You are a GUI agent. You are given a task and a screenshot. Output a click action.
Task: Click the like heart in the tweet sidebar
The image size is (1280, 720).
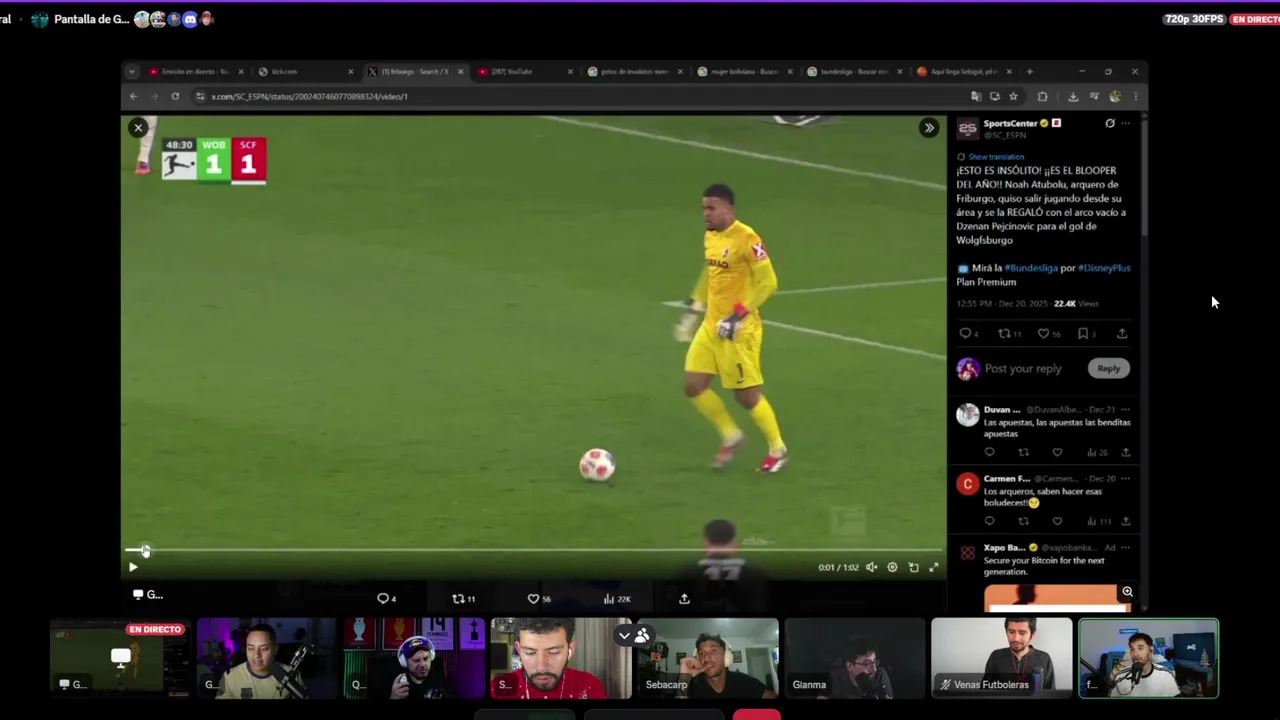pos(1043,333)
